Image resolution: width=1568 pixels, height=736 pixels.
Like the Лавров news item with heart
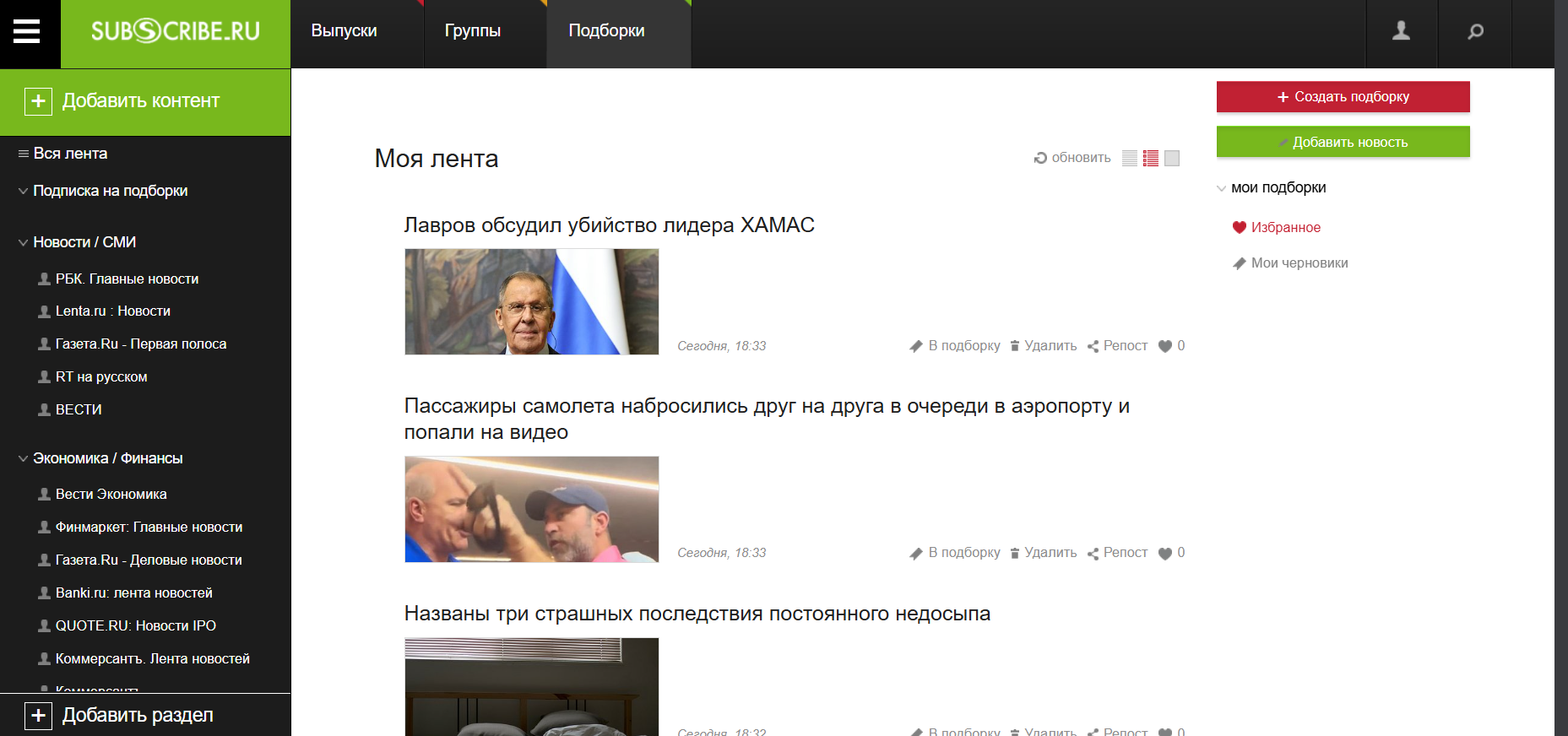click(x=1165, y=346)
